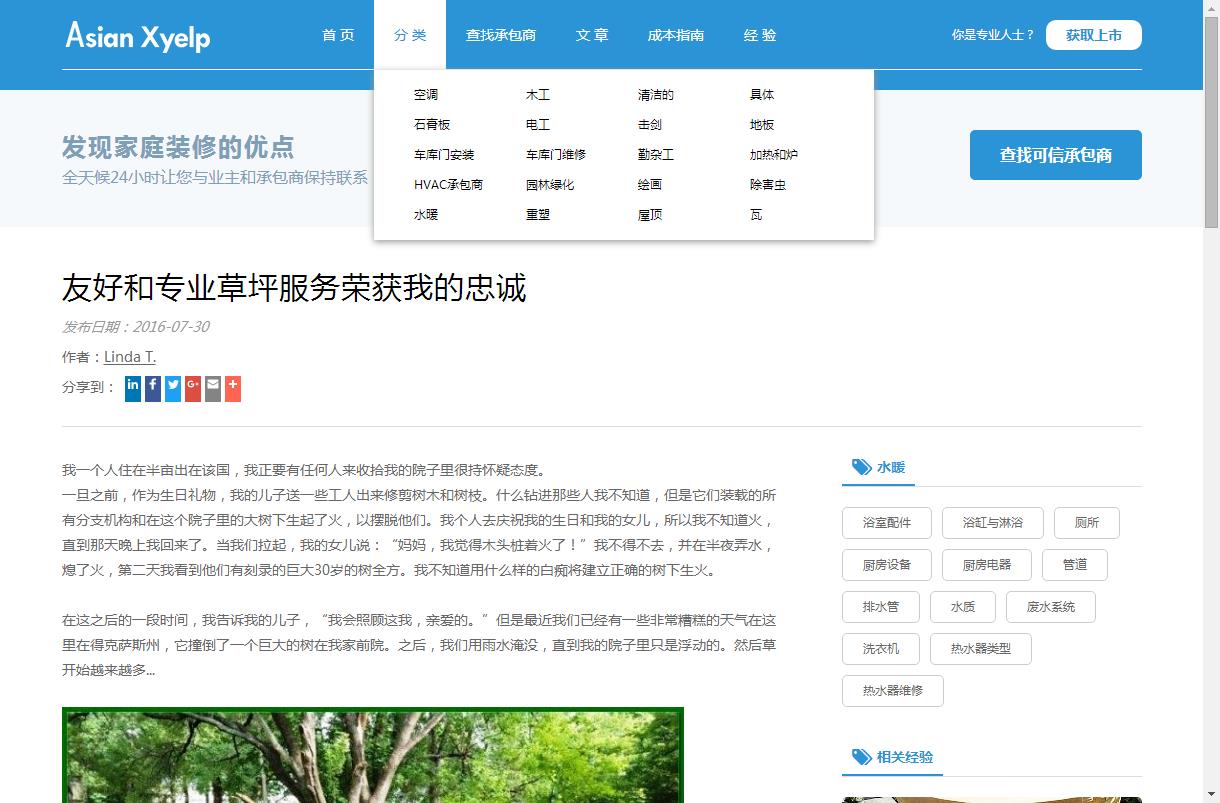Open the 查找承包商 menu item
Viewport: 1220px width, 803px height.
point(501,35)
